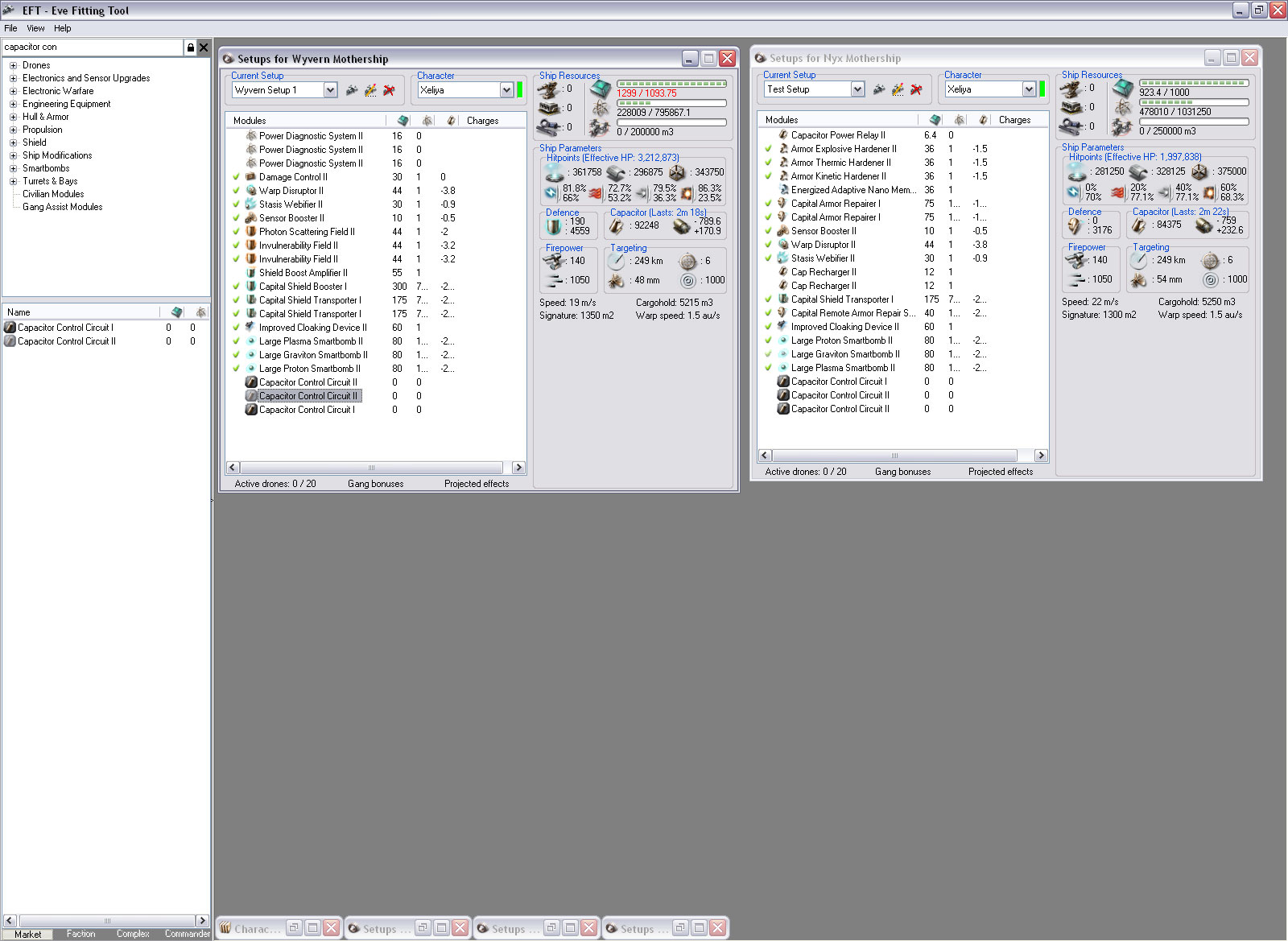The height and width of the screenshot is (941, 1288).
Task: Click the Nyx Targeting range icon
Action: click(x=1138, y=261)
